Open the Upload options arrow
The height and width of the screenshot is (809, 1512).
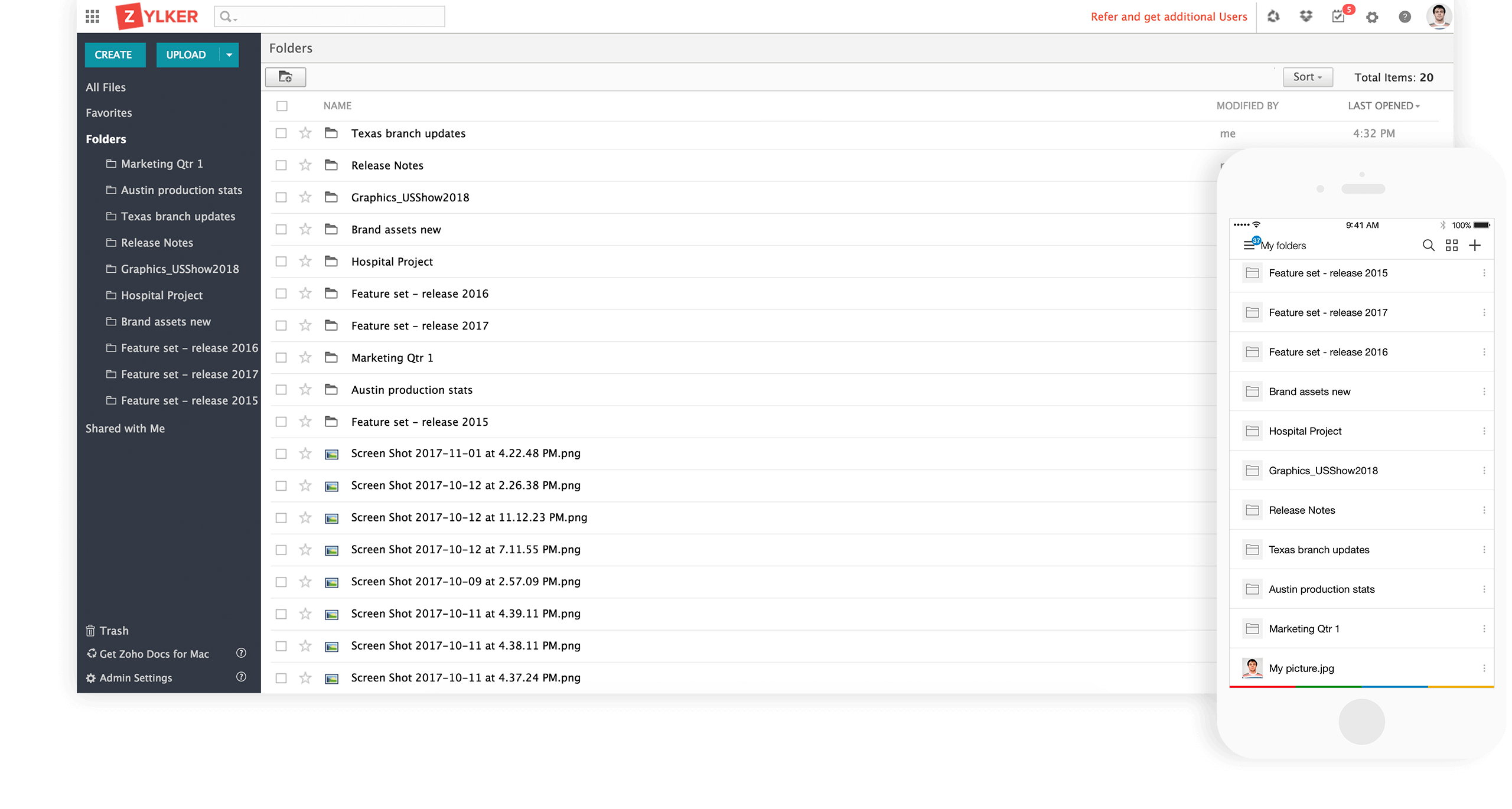click(229, 54)
